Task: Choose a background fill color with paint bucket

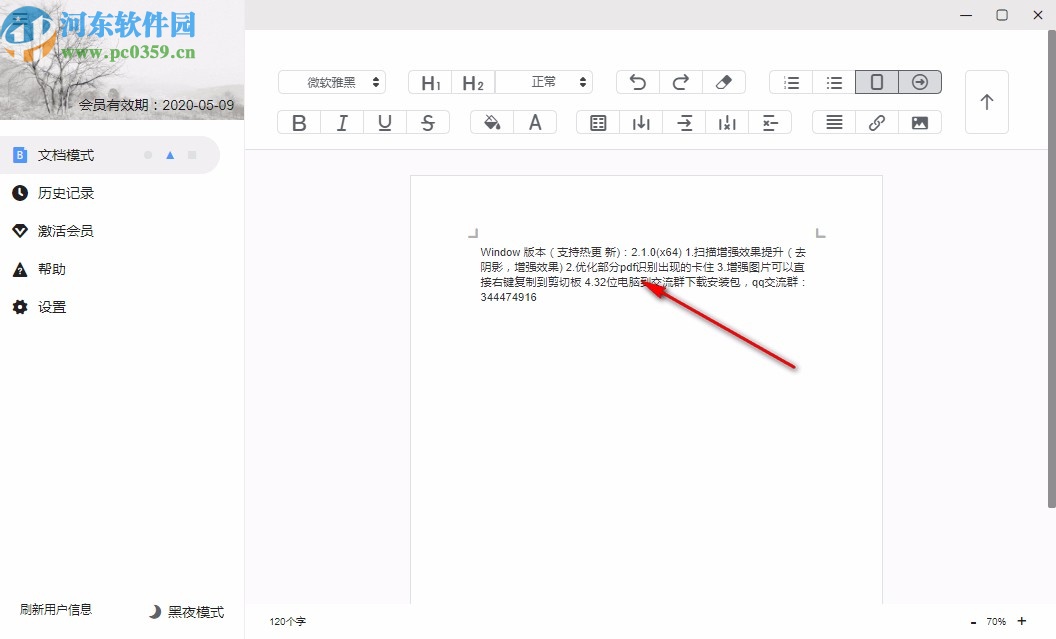Action: (492, 123)
